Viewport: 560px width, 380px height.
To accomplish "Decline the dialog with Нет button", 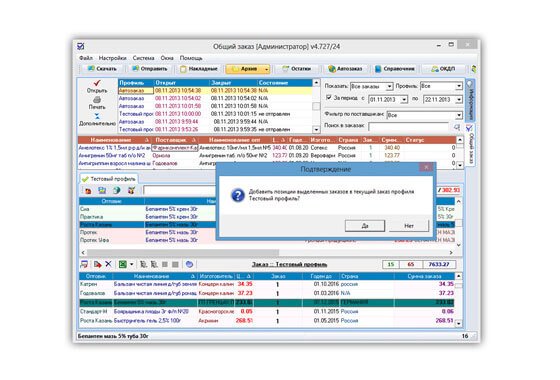I will (x=409, y=226).
